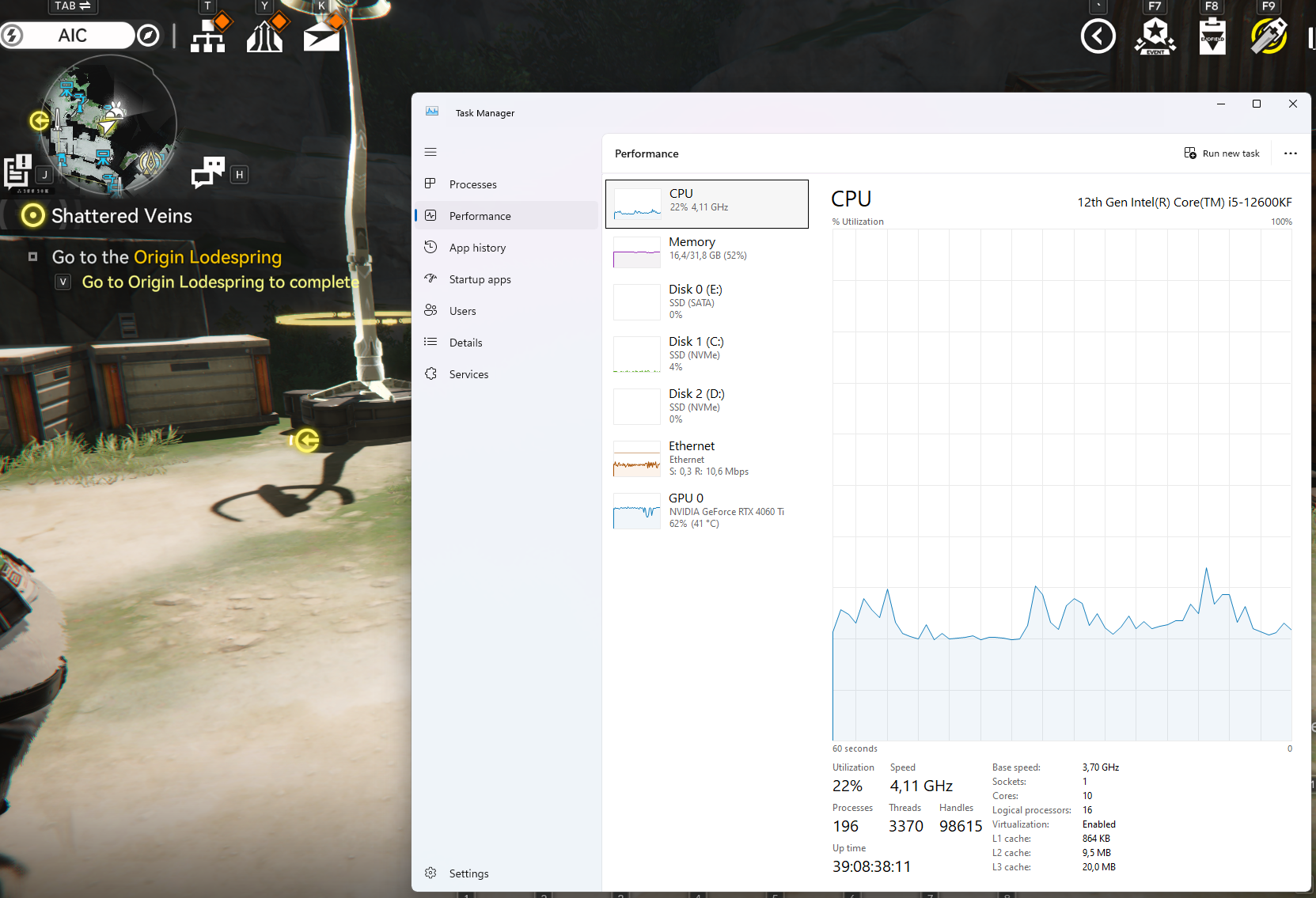Open the H-key chat bubbles icon
This screenshot has height=898, width=1316.
208,172
